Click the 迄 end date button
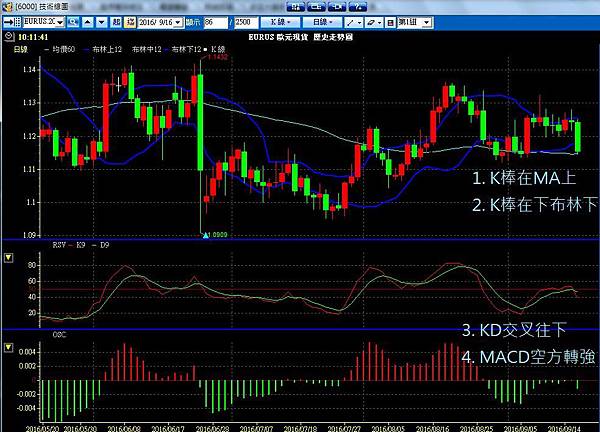 tap(130, 22)
